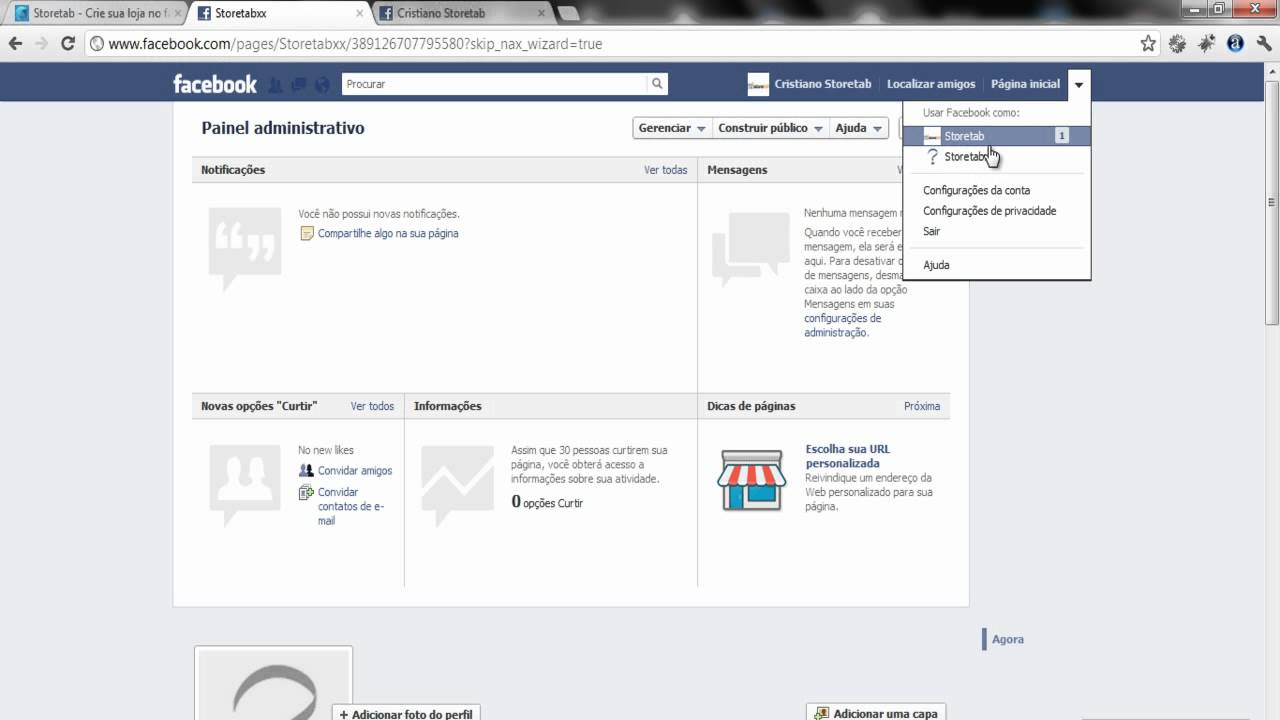Click Sair to log out
1280x720 pixels.
[x=931, y=231]
